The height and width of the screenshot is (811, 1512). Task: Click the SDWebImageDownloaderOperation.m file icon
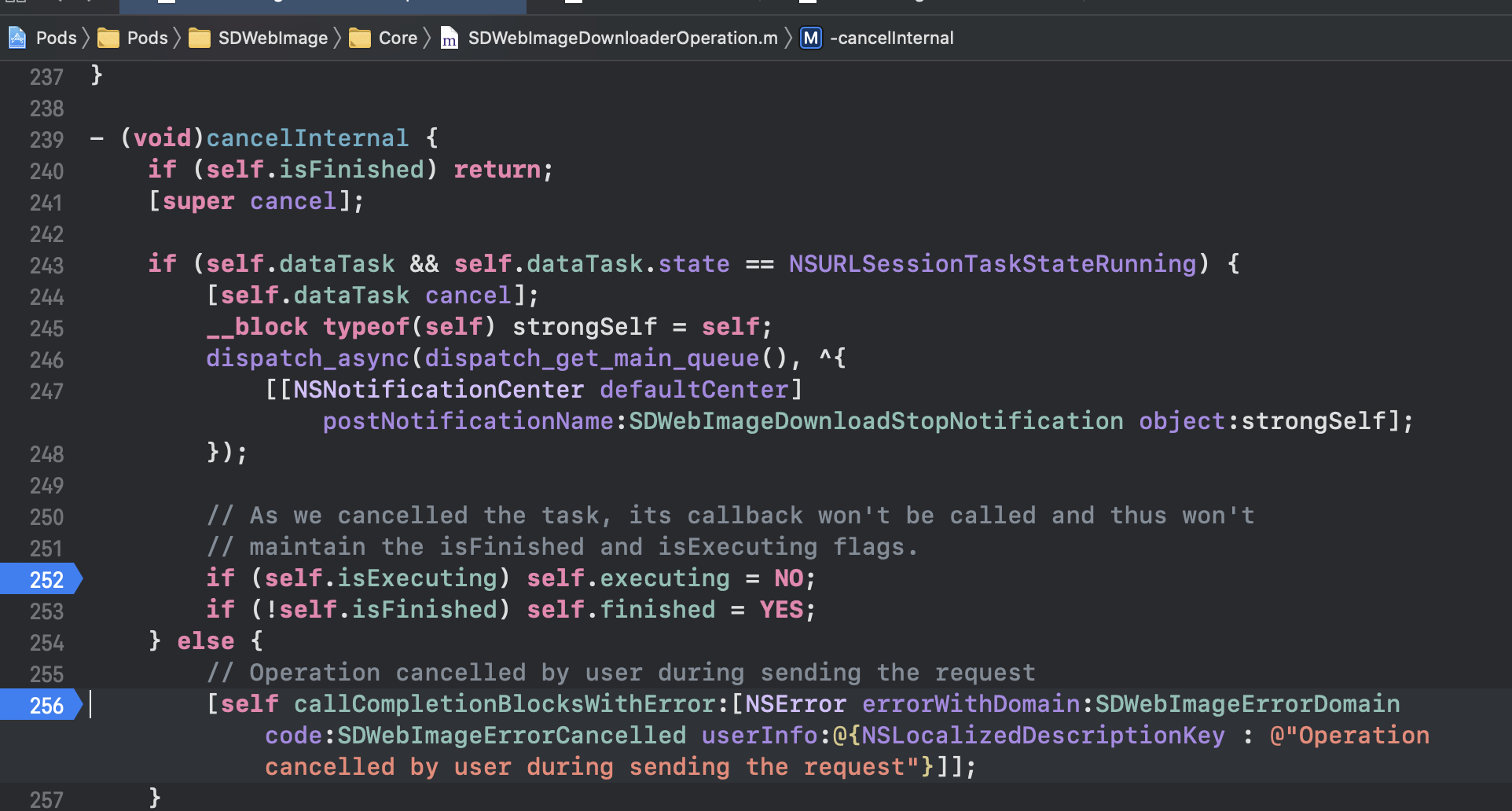(449, 37)
